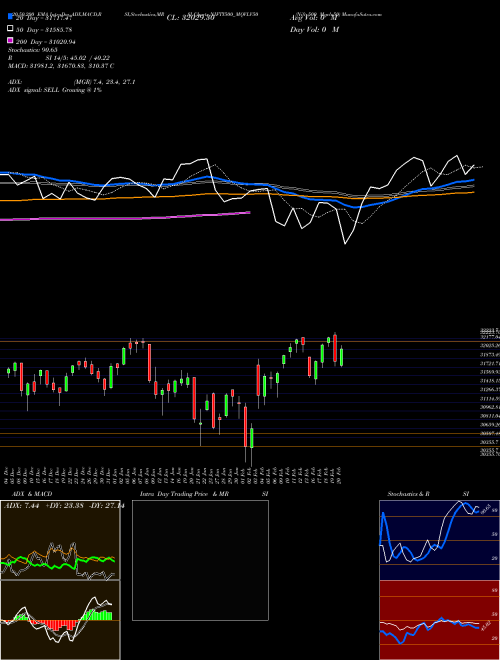Screen dimensions: 500x660
Task: Click the MACD values line
Action: 61,66
